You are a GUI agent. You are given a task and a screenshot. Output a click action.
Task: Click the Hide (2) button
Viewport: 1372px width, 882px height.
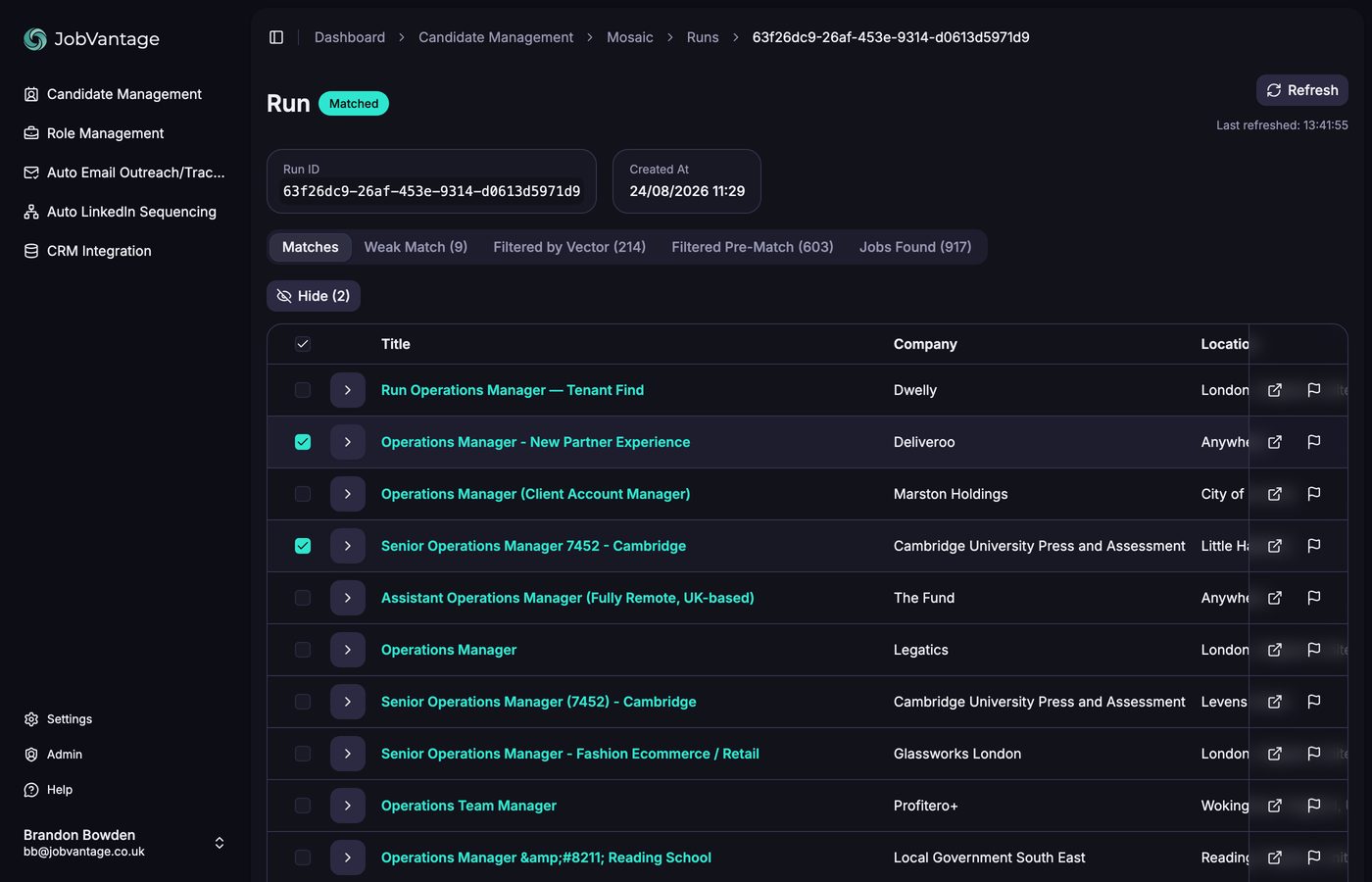tap(314, 296)
